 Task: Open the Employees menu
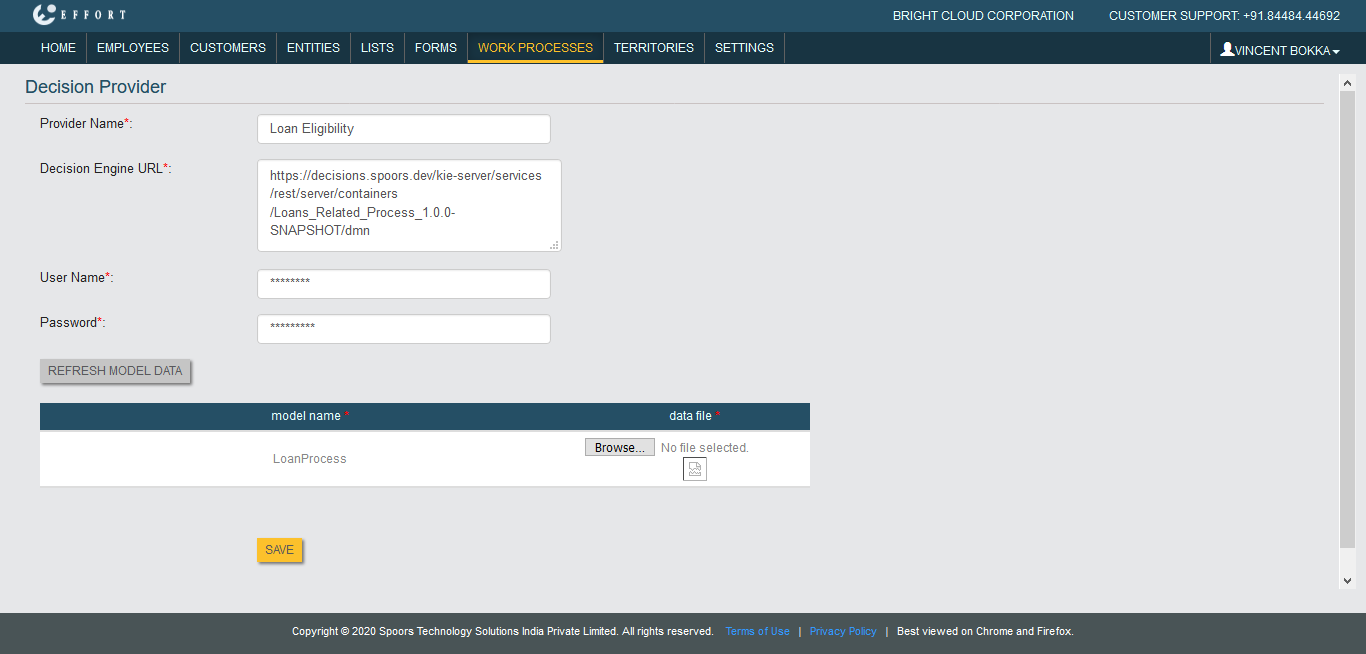[133, 48]
